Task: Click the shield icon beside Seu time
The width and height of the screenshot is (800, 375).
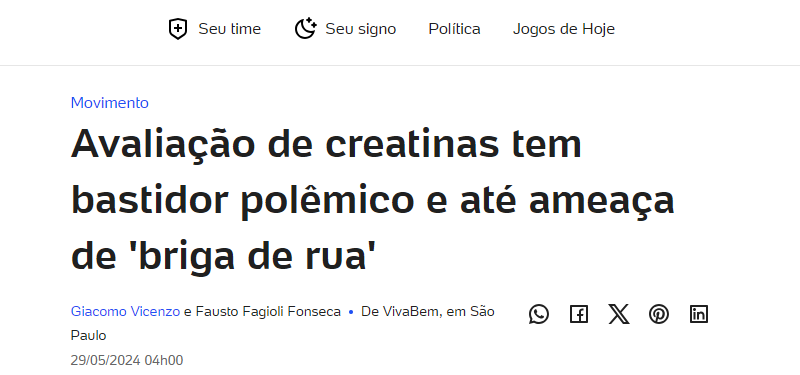Action: pyautogui.click(x=178, y=29)
